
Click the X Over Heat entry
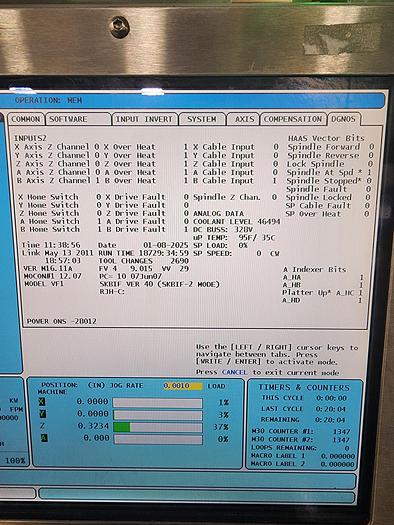click(x=146, y=147)
